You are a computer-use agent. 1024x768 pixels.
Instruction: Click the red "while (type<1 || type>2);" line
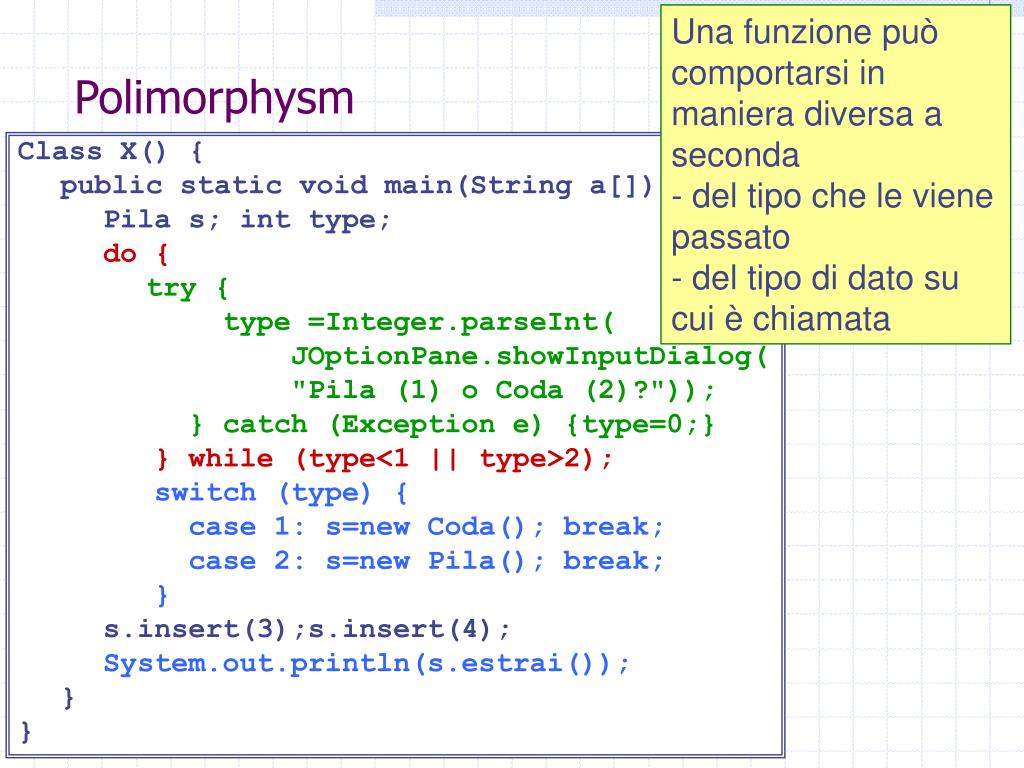click(385, 458)
